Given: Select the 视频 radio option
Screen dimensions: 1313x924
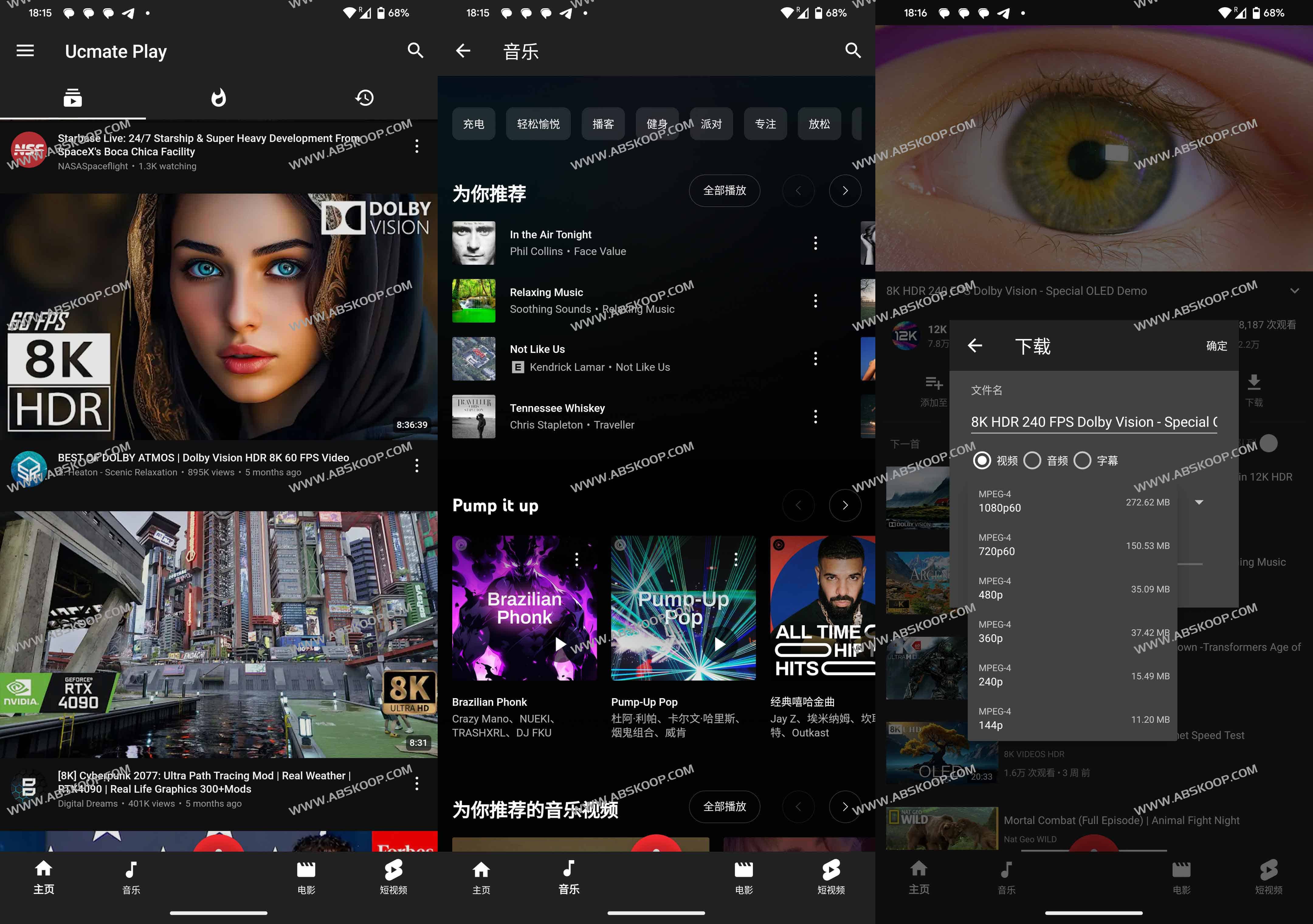Looking at the screenshot, I should click(982, 460).
